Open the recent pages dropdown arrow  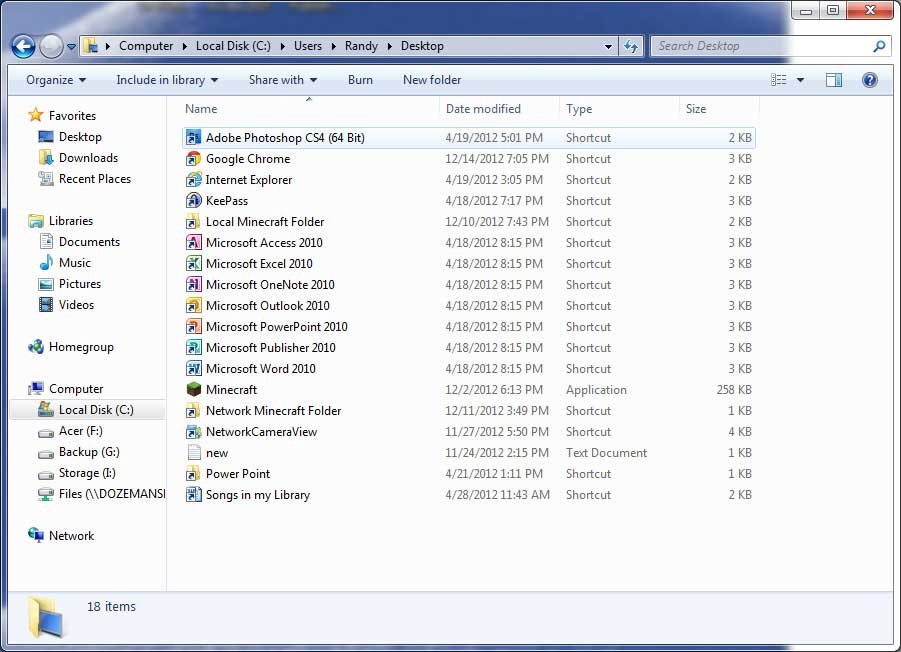tap(71, 47)
